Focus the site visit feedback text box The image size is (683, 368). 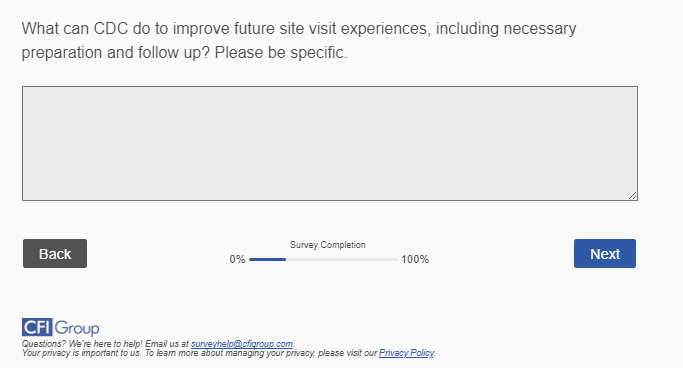[x=330, y=143]
